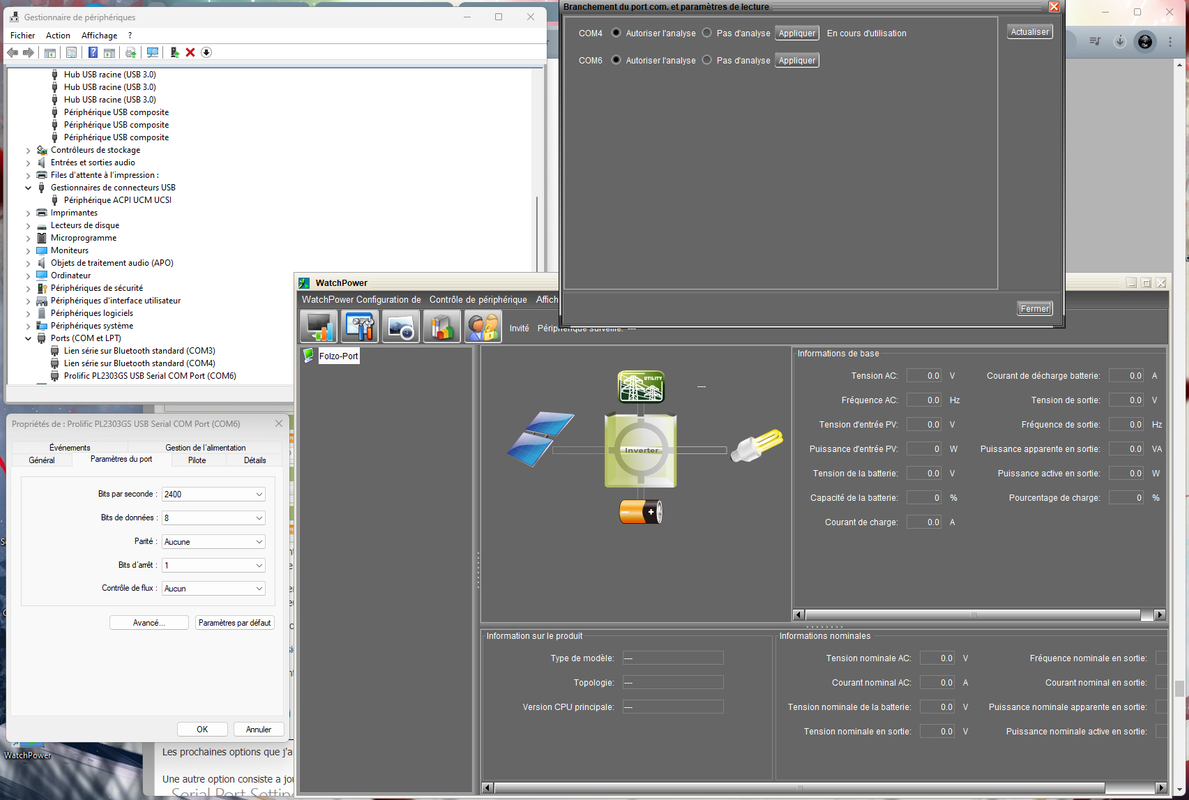The image size is (1189, 800).
Task: Switch to the Général tab
Action: pyautogui.click(x=42, y=460)
